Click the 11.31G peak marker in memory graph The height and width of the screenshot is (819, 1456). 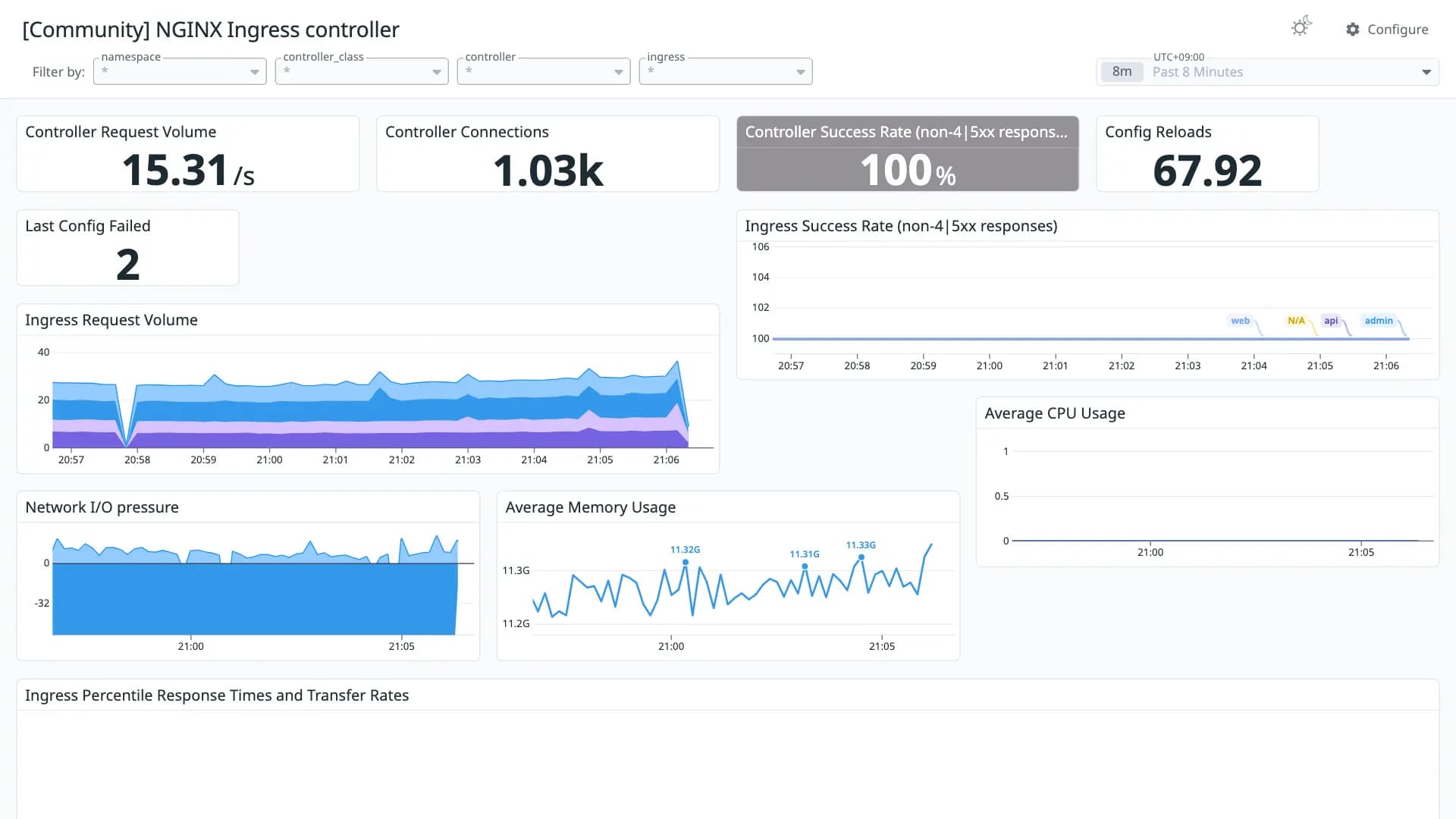[805, 566]
